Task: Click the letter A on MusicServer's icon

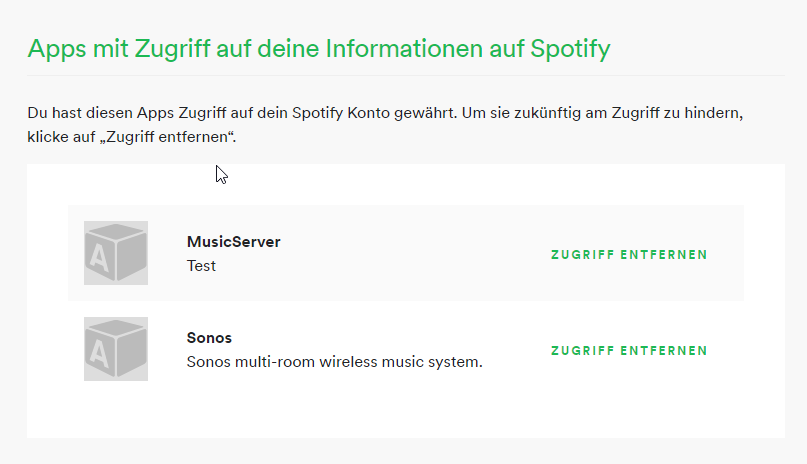Action: (x=99, y=260)
